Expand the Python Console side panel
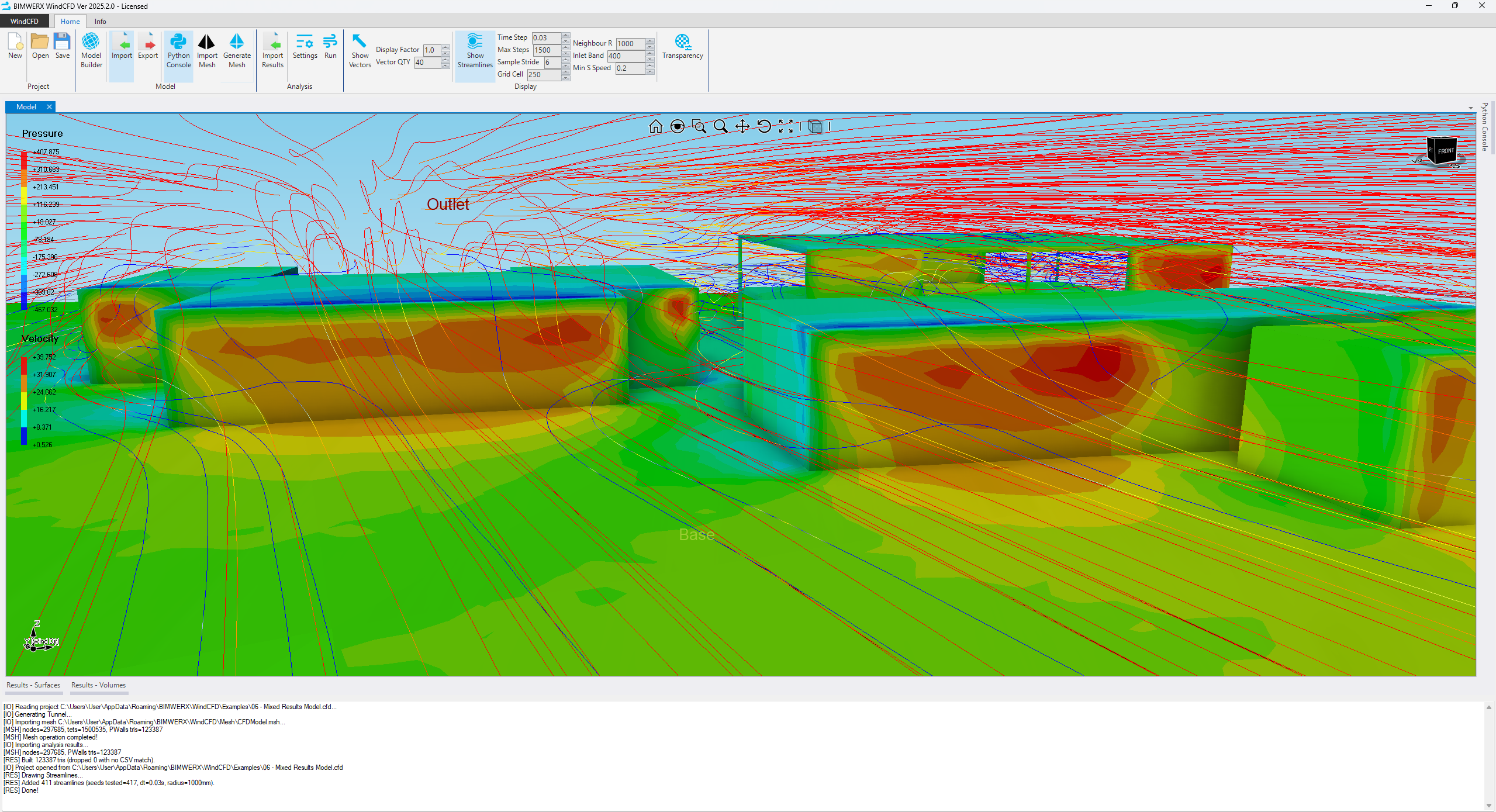 tap(1484, 126)
